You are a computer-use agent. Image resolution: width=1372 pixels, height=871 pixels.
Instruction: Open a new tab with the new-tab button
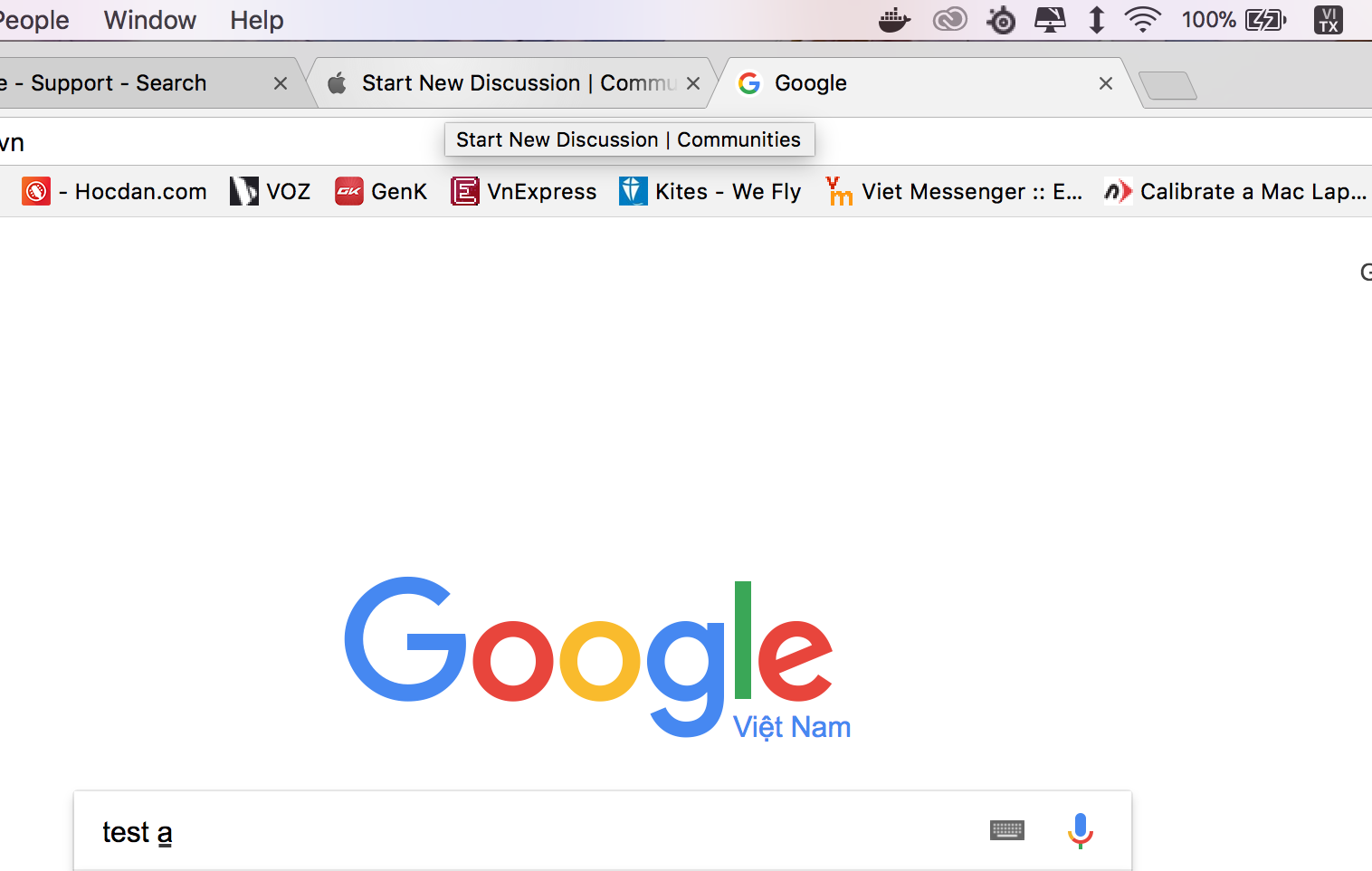tap(1167, 86)
